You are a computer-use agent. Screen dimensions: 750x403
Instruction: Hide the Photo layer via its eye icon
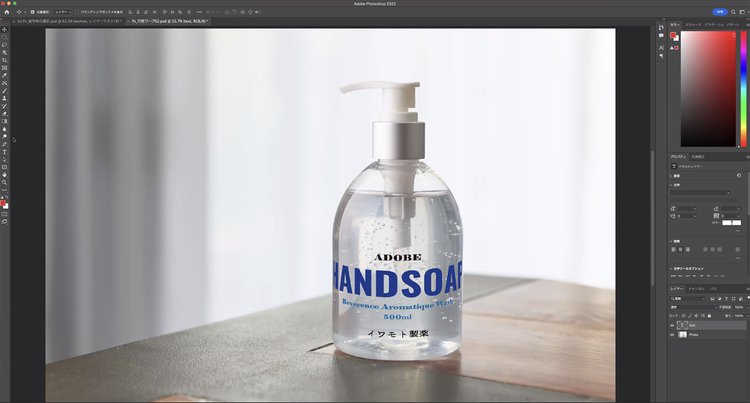[672, 335]
